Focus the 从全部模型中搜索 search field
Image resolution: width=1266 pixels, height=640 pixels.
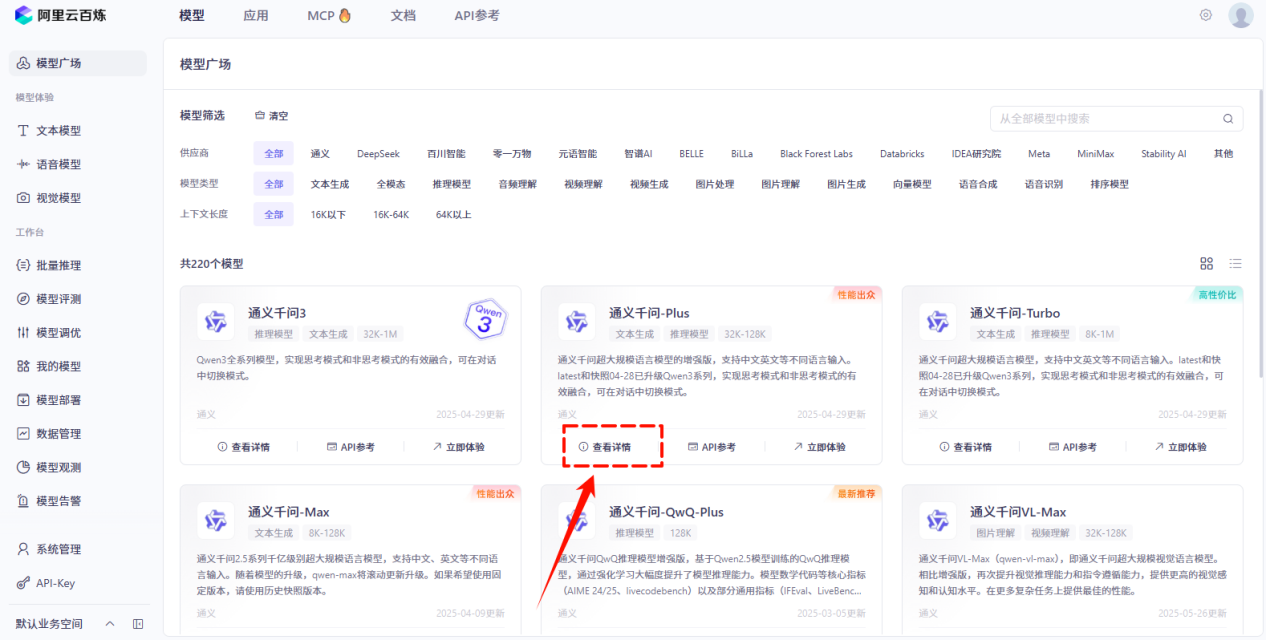coord(1105,119)
